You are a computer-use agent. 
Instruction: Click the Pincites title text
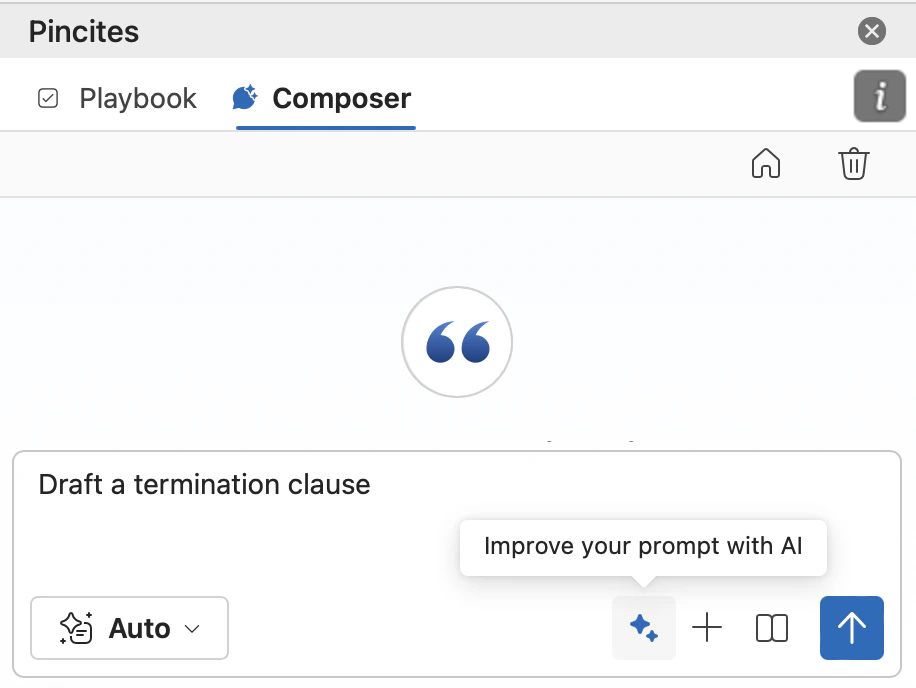tap(83, 31)
